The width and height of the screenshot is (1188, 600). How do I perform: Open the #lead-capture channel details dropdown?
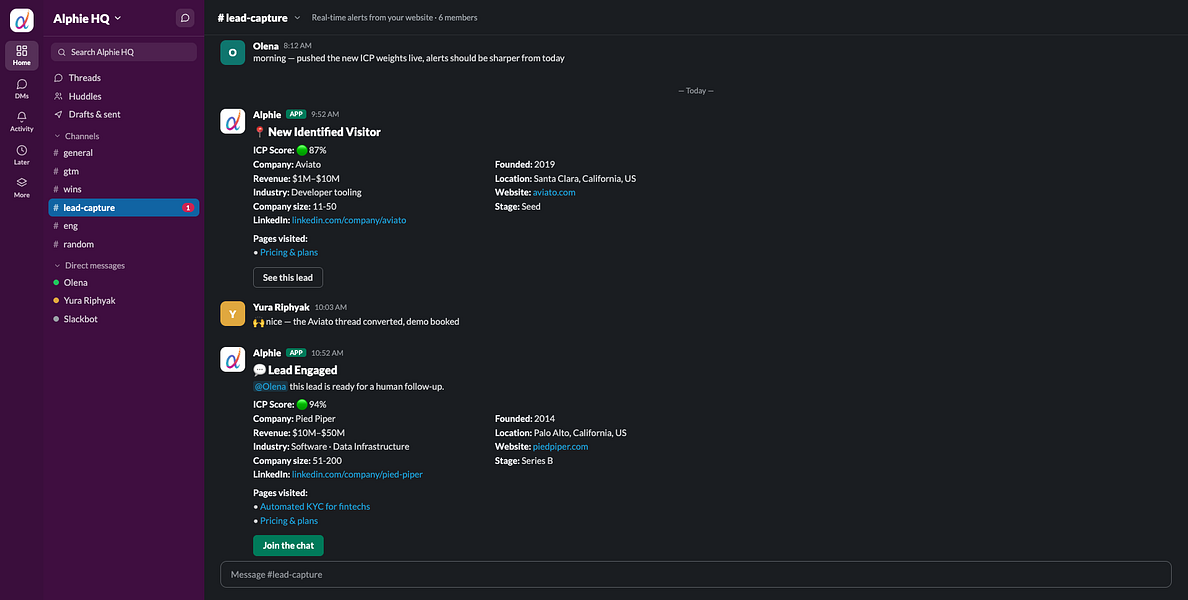click(x=258, y=17)
